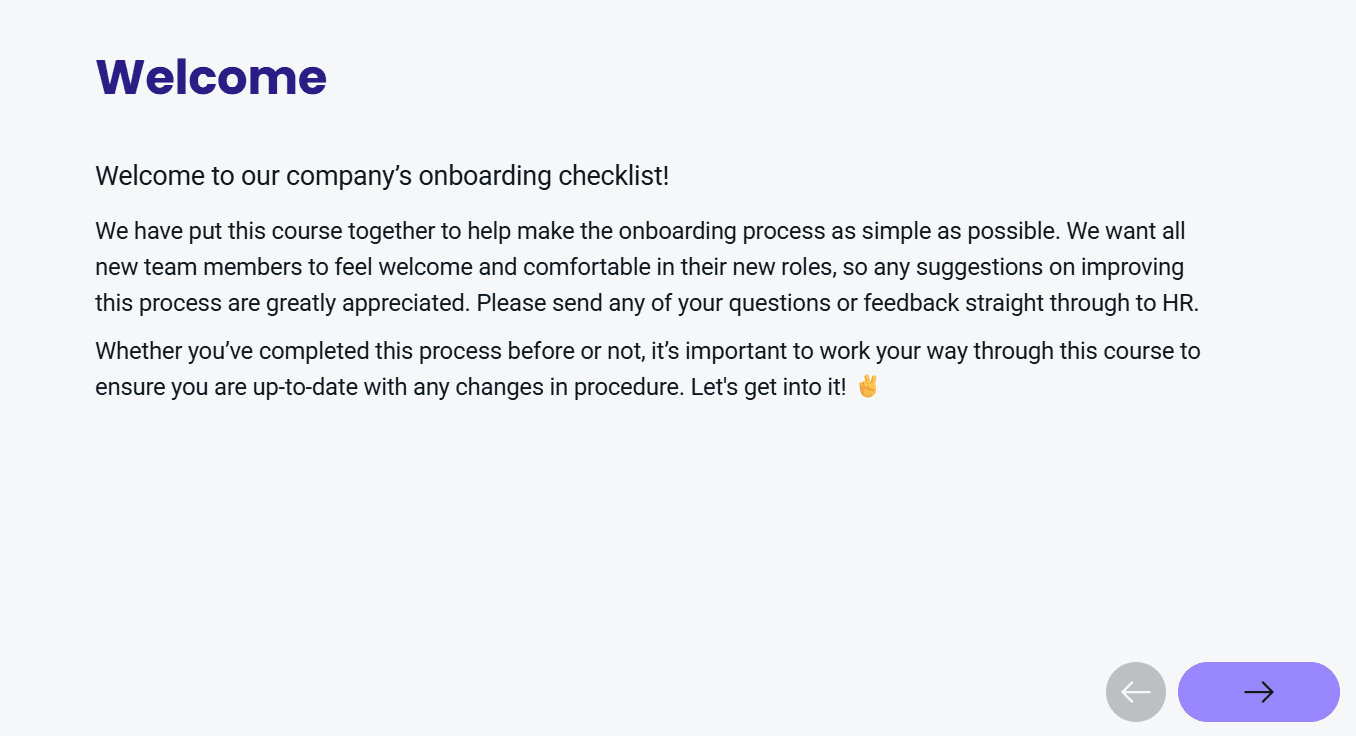Click the word "questions" in the first paragraph

[780, 303]
